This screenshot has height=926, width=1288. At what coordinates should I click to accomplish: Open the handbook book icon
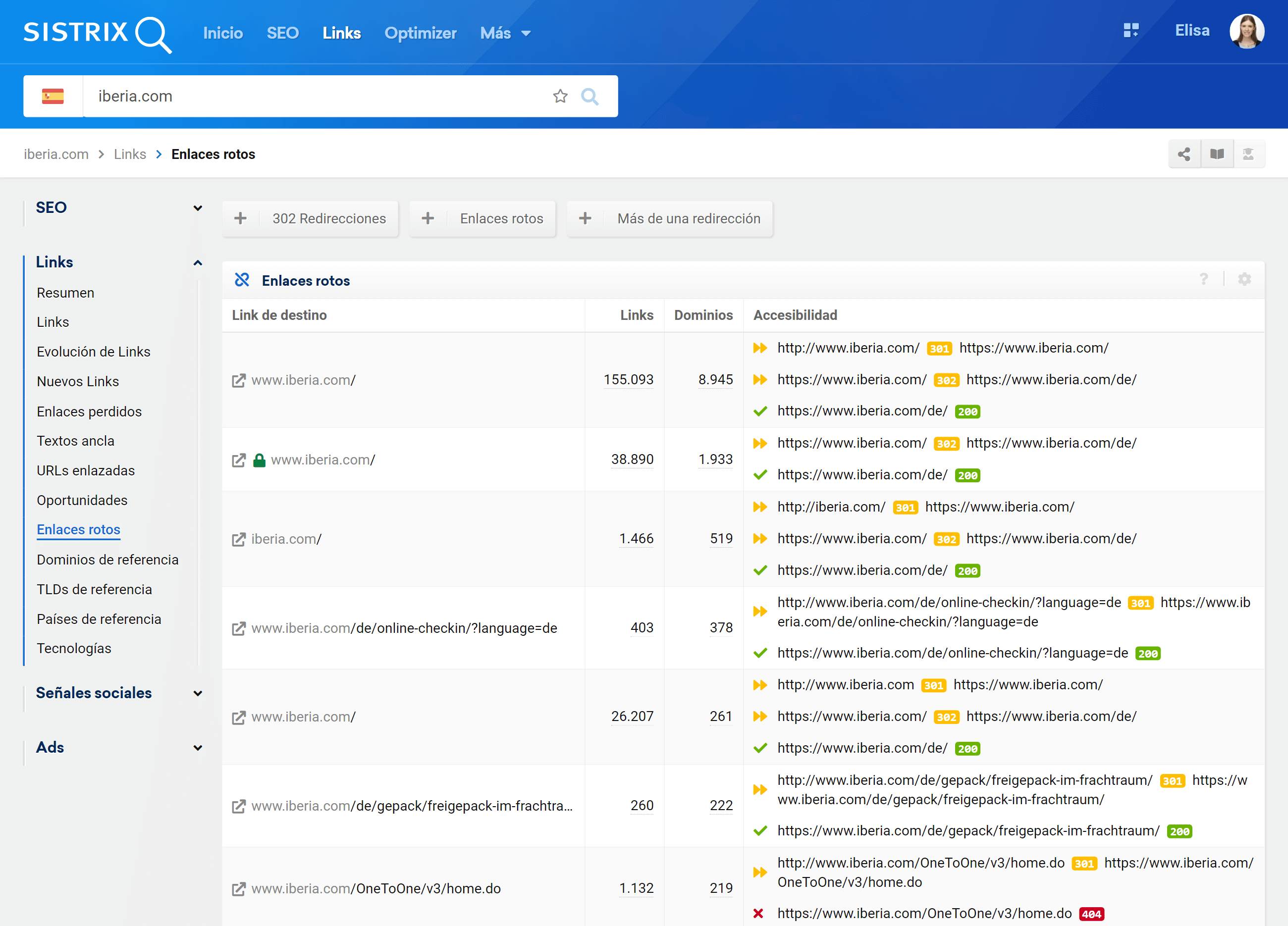tap(1217, 154)
